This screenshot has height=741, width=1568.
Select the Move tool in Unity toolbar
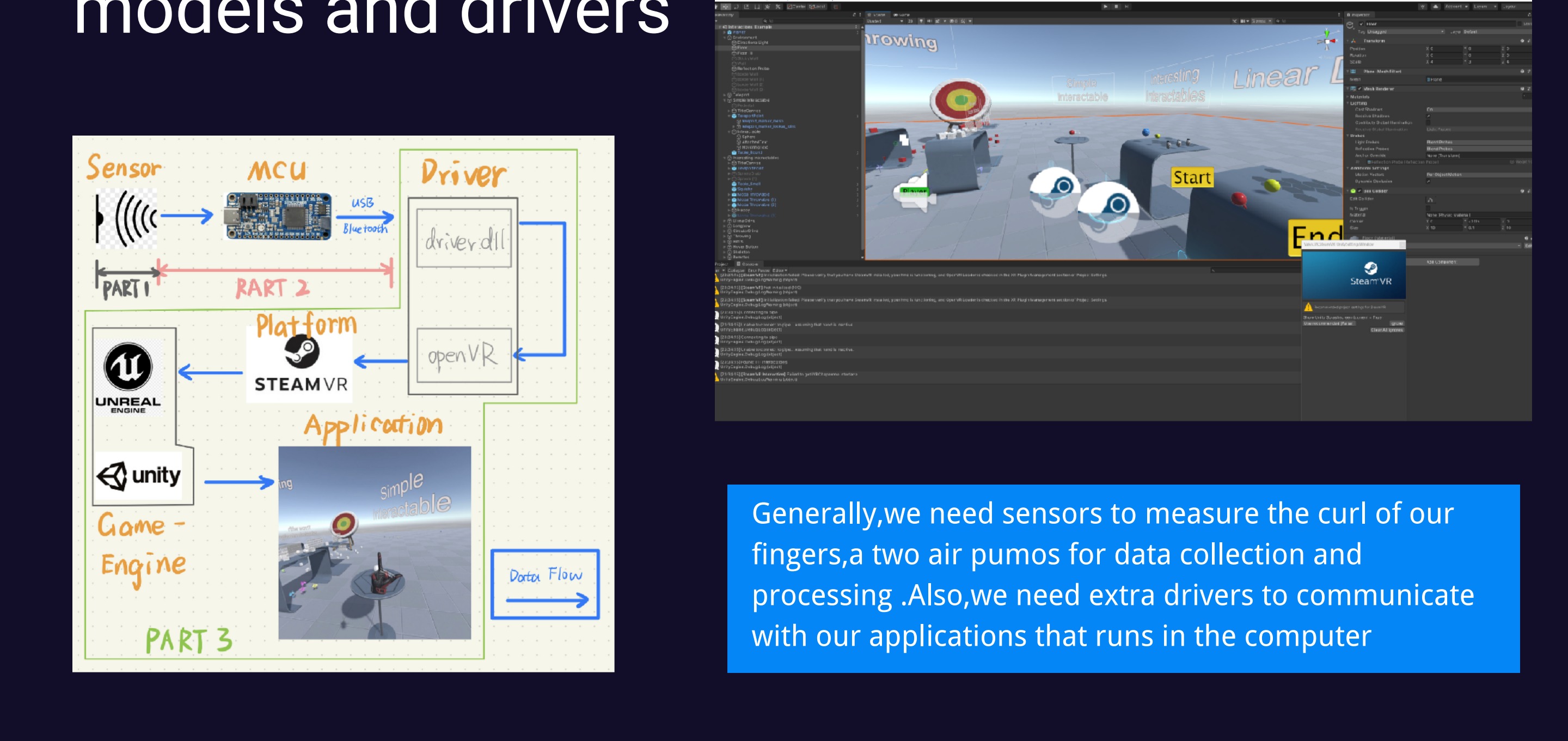click(726, 7)
